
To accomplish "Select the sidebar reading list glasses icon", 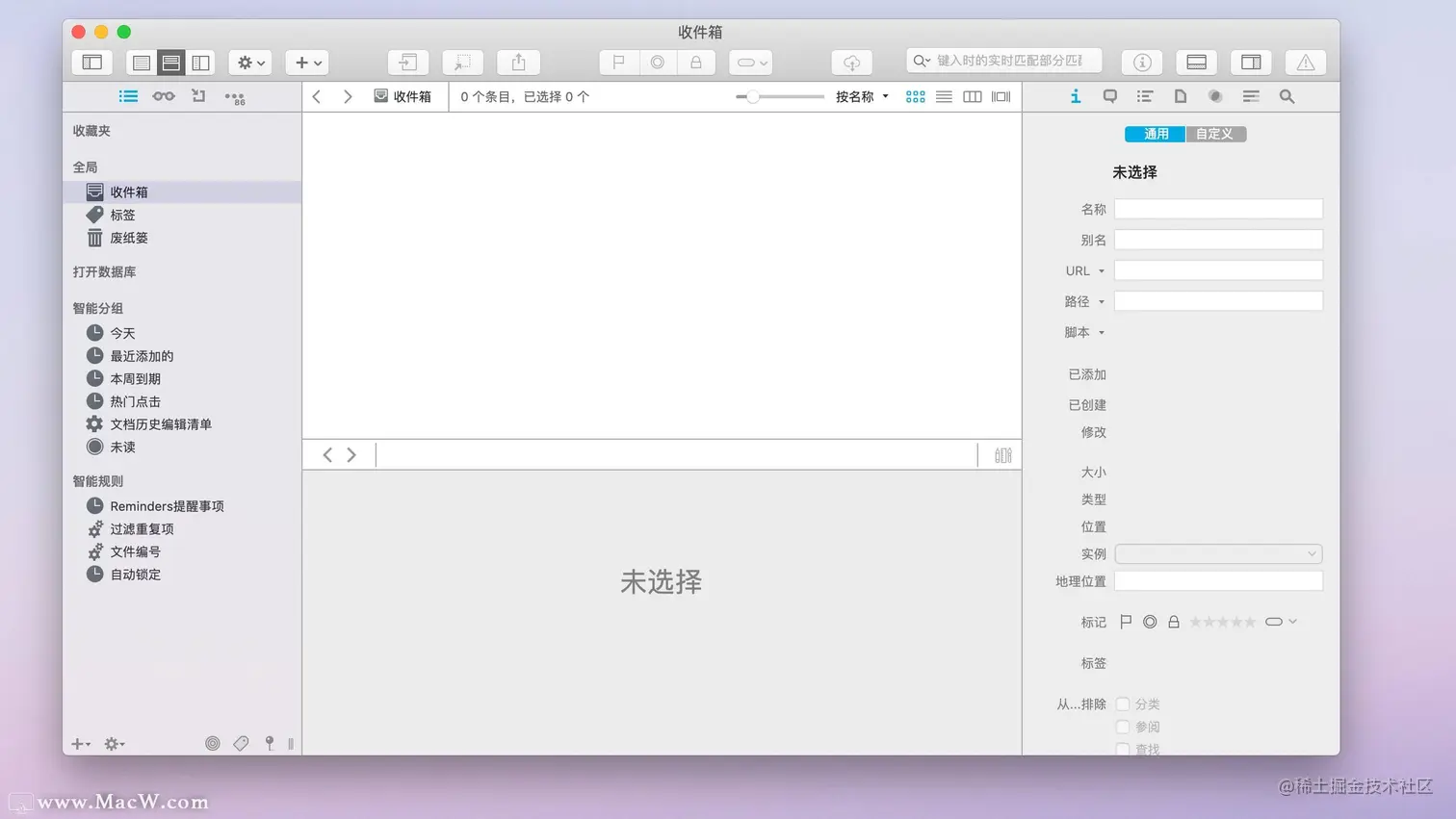I will 164,96.
